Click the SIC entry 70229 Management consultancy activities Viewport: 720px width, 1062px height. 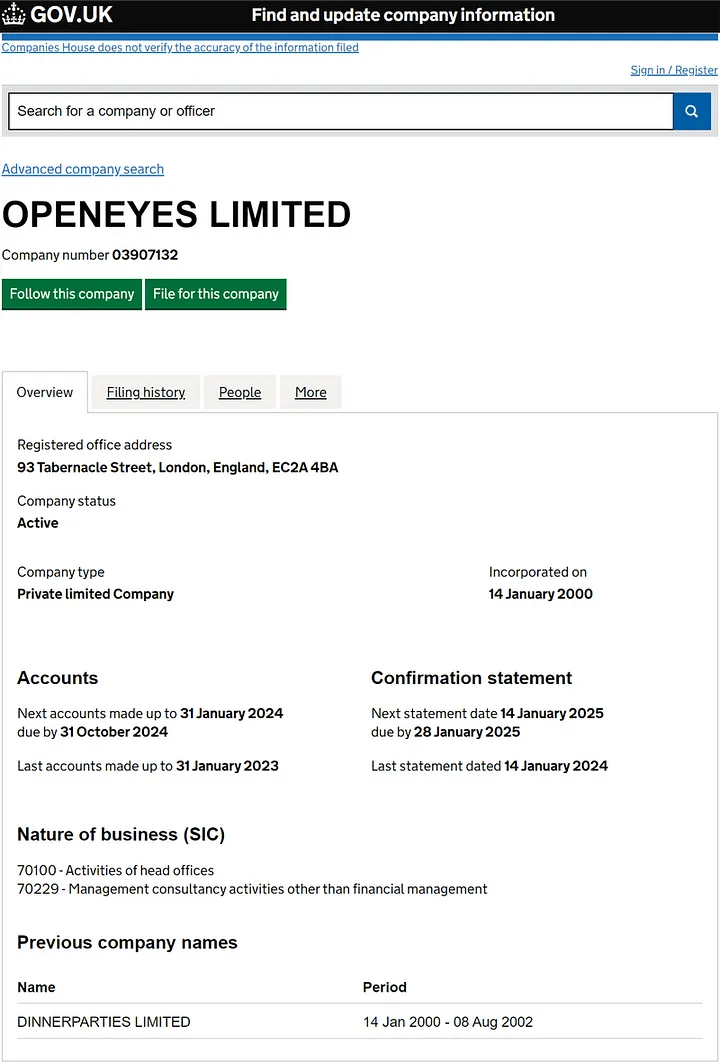point(252,889)
